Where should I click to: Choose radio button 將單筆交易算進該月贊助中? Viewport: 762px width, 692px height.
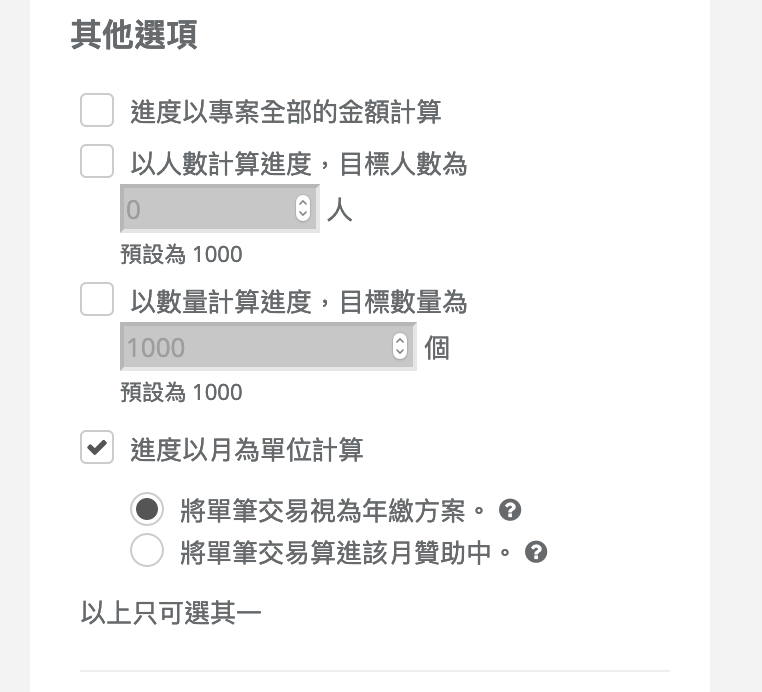pyautogui.click(x=147, y=550)
